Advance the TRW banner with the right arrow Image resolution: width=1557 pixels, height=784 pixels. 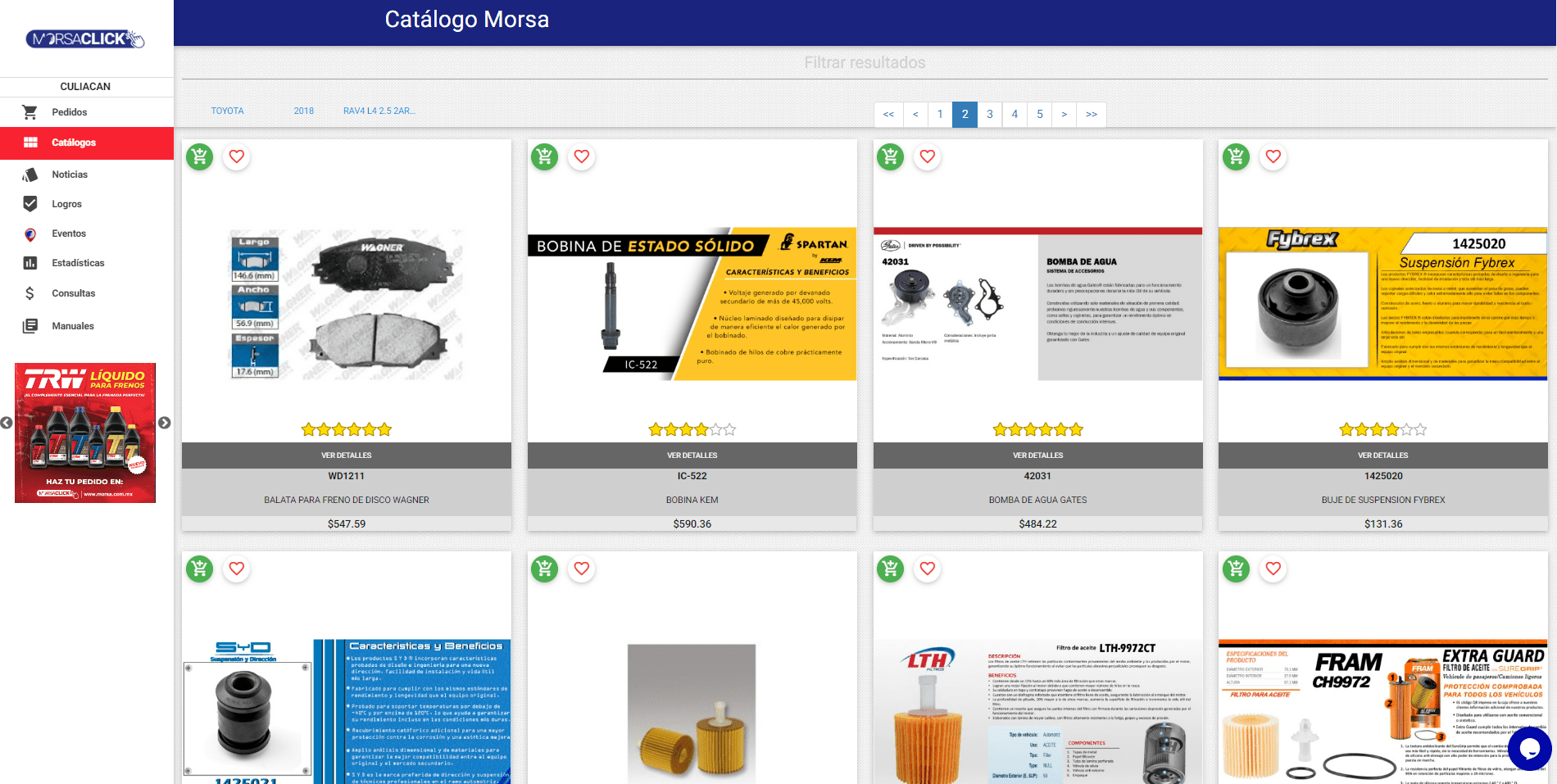coord(165,423)
